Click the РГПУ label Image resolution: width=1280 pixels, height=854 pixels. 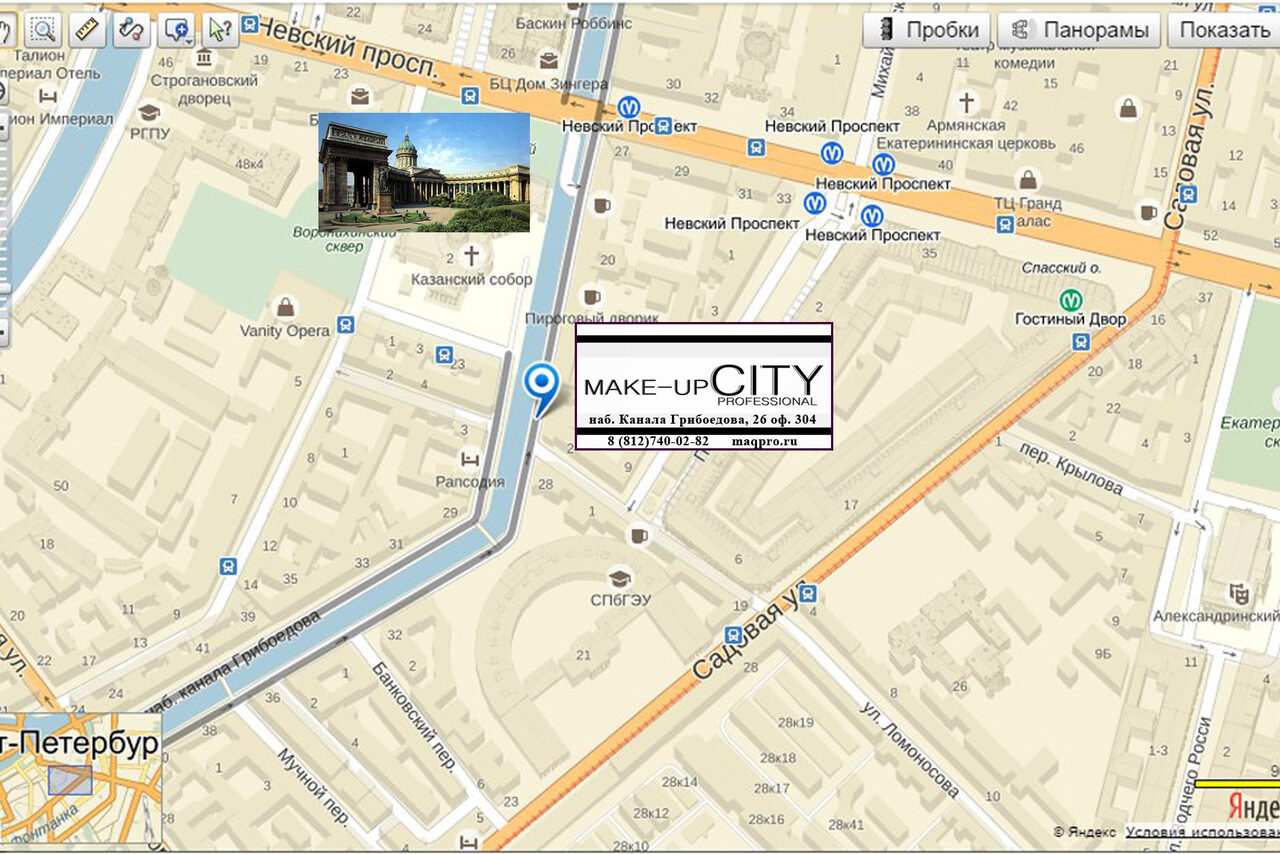(149, 133)
